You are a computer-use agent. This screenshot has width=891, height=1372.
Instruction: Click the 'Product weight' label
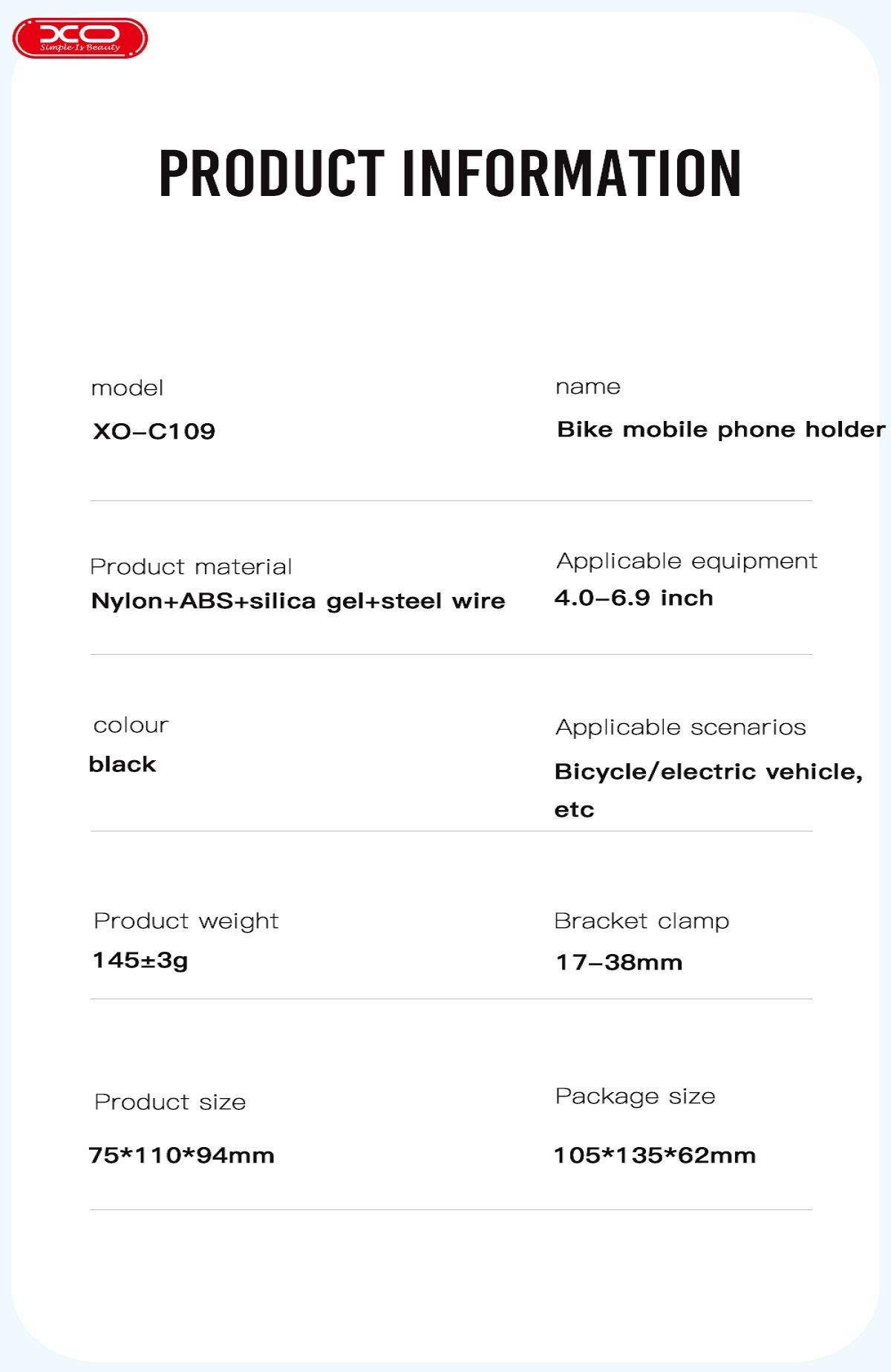click(186, 921)
